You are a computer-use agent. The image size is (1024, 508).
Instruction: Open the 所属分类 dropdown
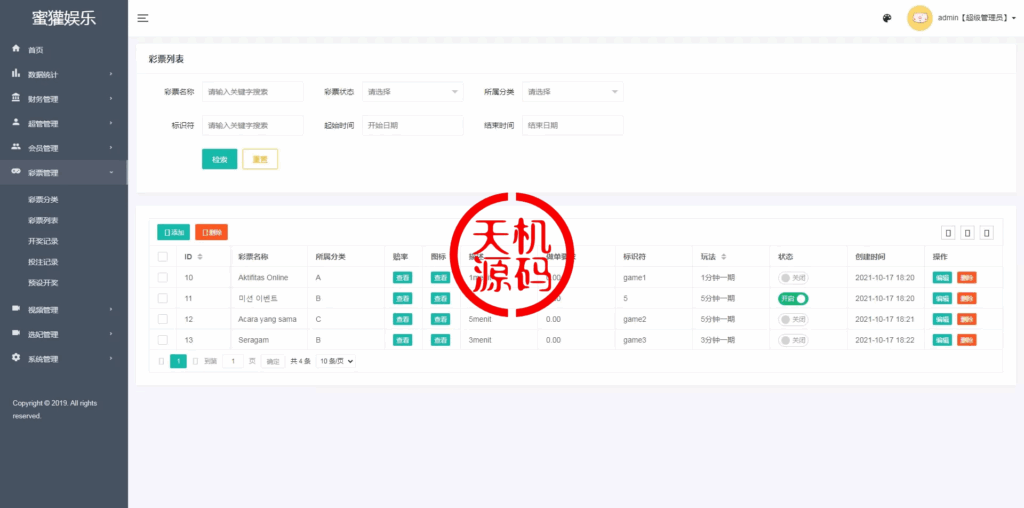(572, 92)
